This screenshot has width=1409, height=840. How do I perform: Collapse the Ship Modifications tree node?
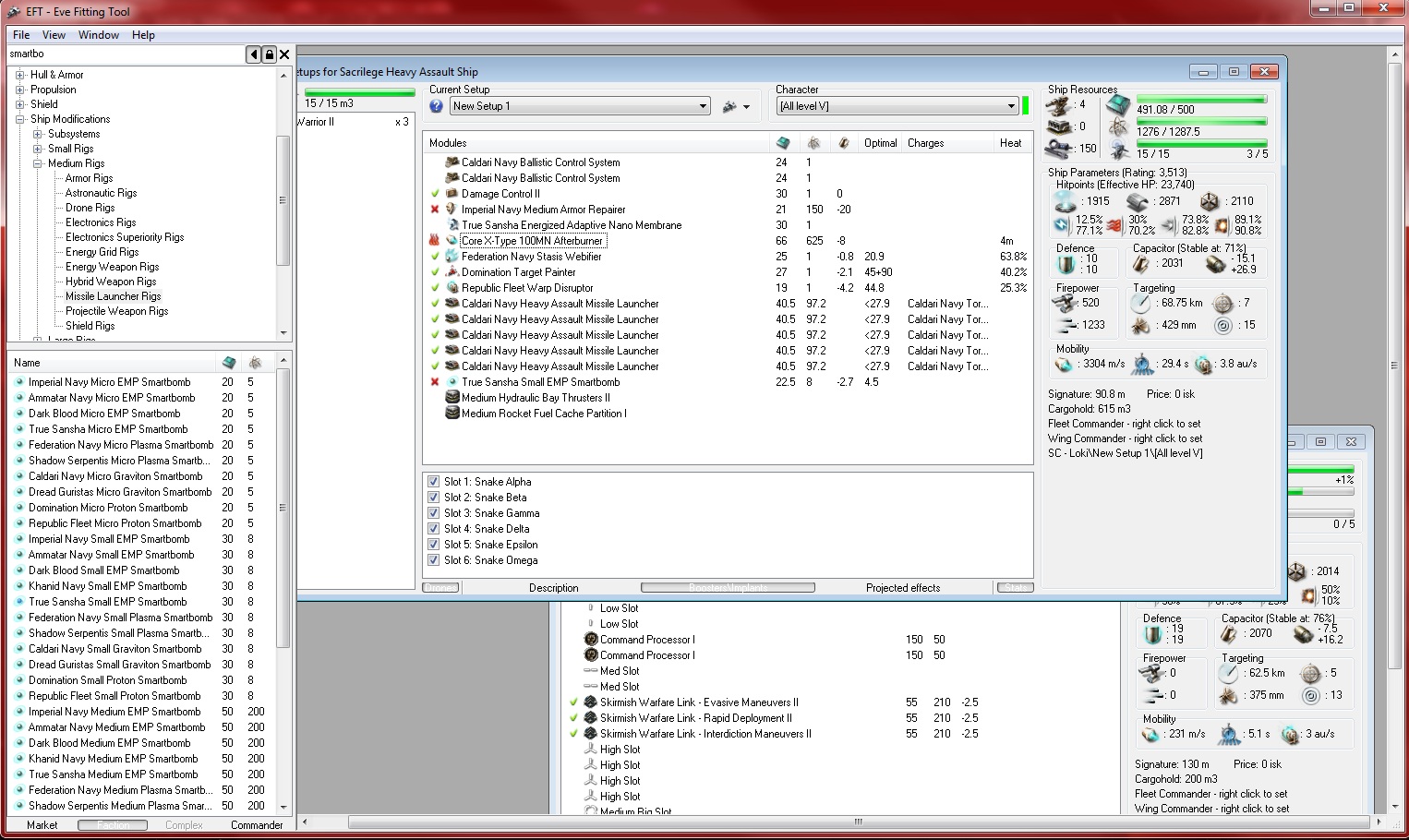point(20,119)
